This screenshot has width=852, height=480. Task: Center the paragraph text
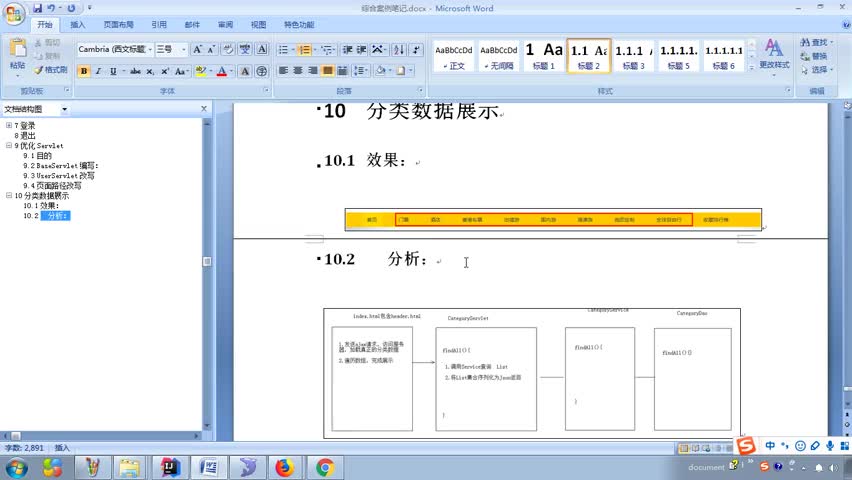point(298,71)
